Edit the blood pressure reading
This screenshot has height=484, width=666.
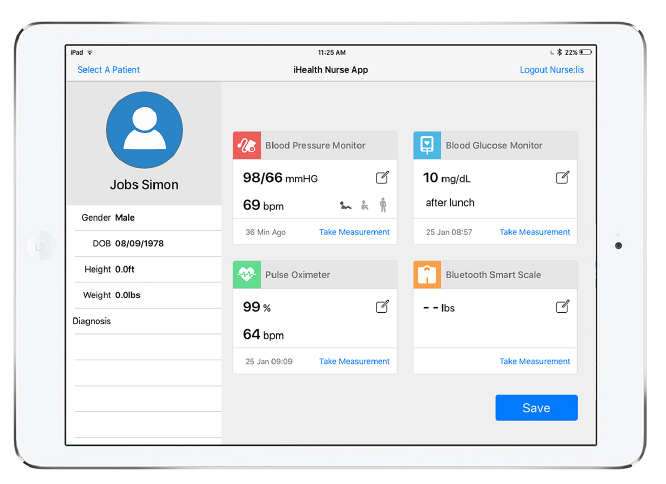[382, 178]
